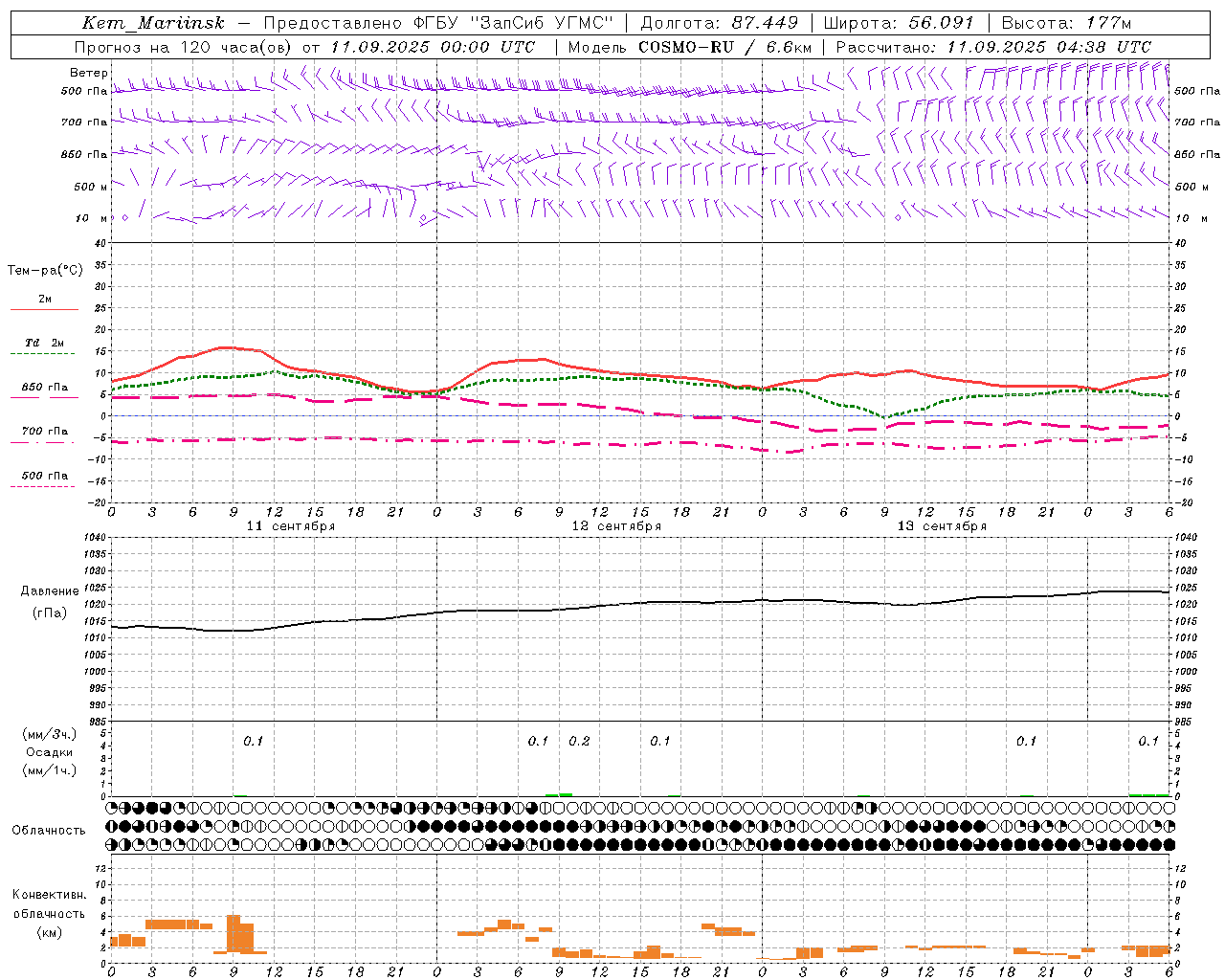Click the 'Модель COSMO-RU / 6.6км' text
The width and height of the screenshot is (1225, 980).
(x=690, y=47)
